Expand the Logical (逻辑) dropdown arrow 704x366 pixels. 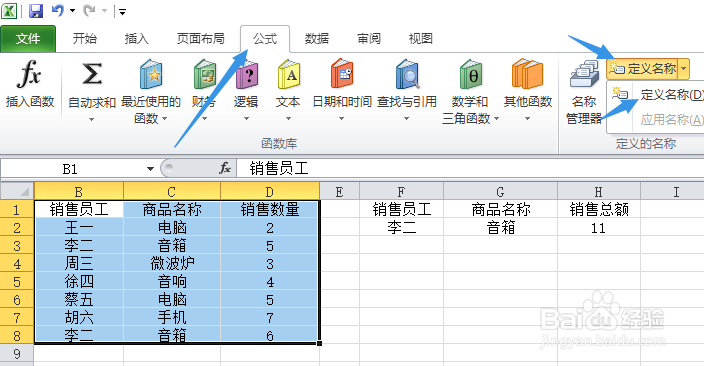[x=246, y=119]
